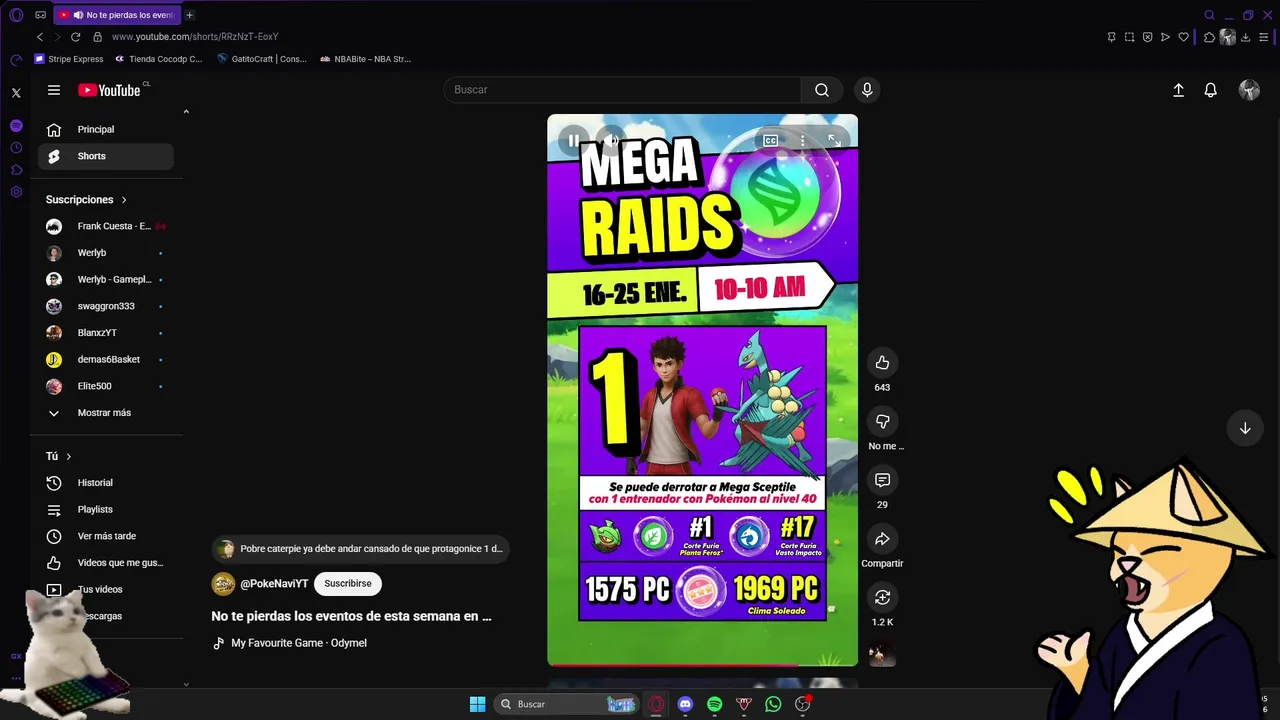This screenshot has width=1280, height=720.
Task: Click the YouTube search magnifier button
Action: [822, 90]
